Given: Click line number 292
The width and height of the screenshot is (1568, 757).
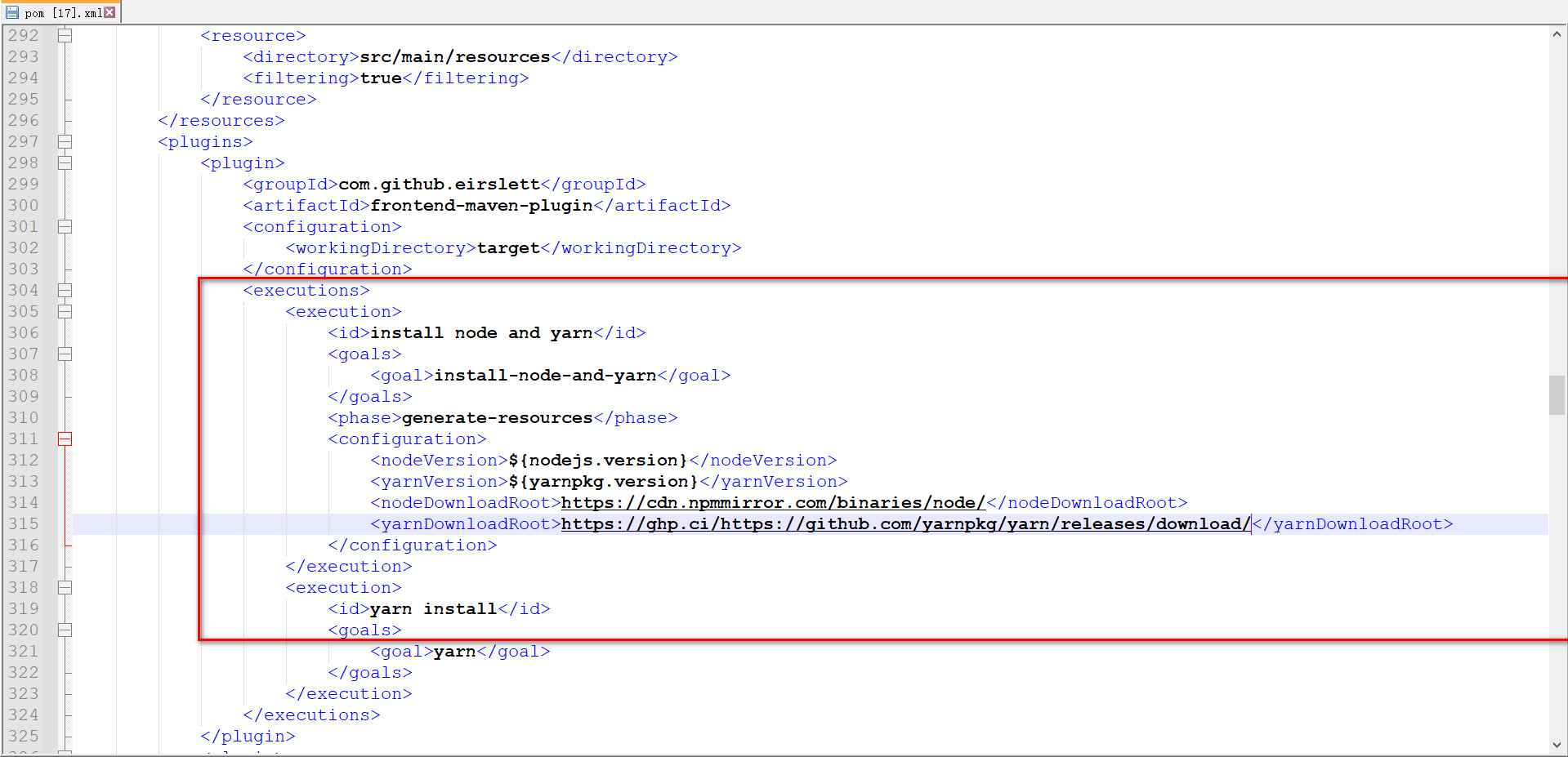Looking at the screenshot, I should [x=24, y=36].
